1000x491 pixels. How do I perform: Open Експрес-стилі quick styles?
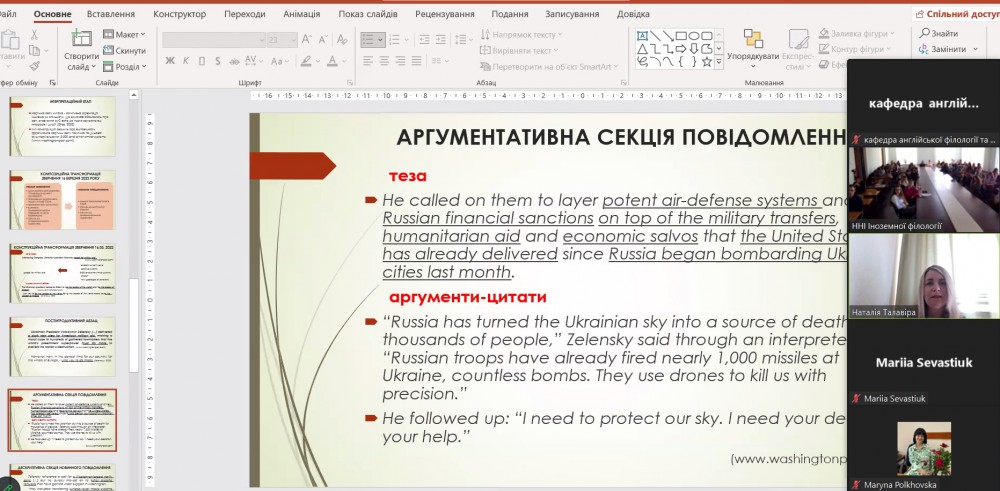click(x=798, y=48)
